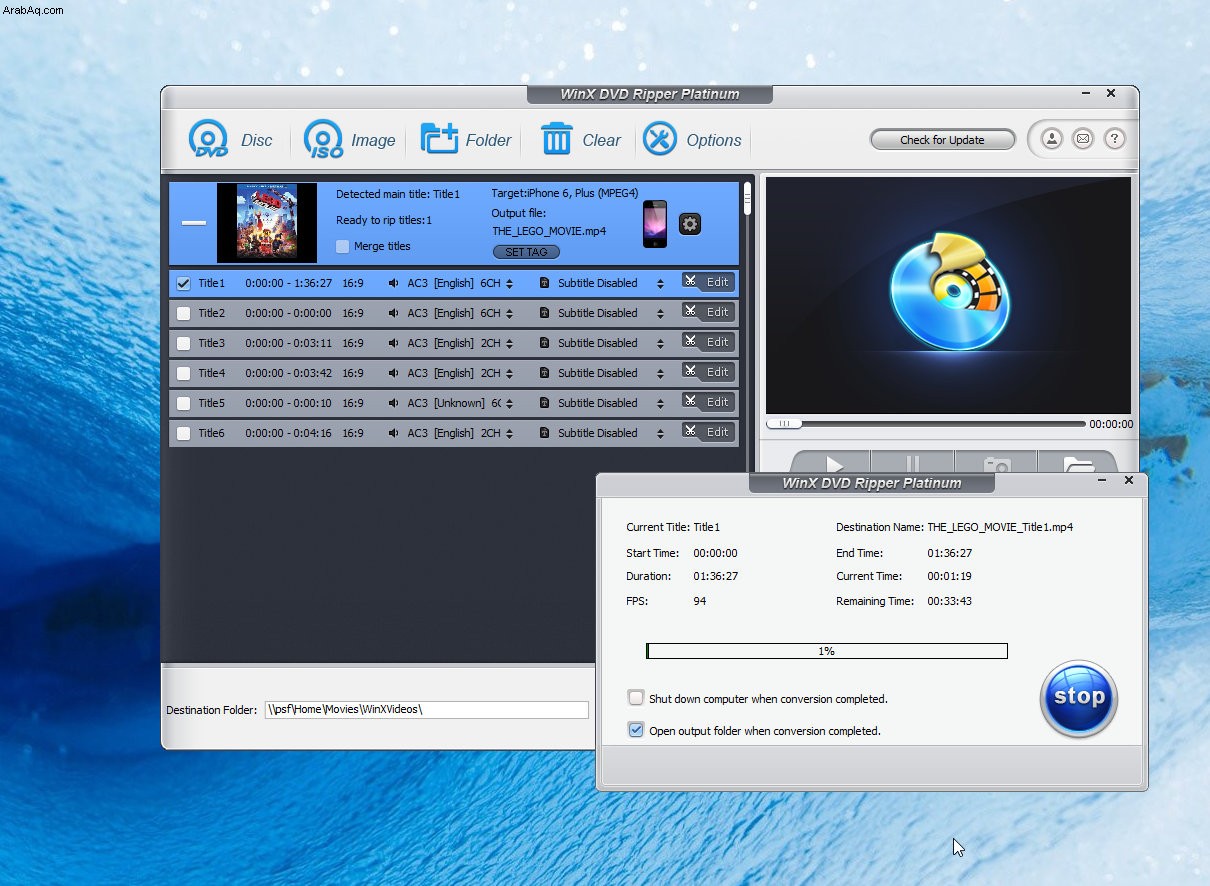The image size is (1210, 886).
Task: Click the SET TAG button
Action: (x=526, y=252)
